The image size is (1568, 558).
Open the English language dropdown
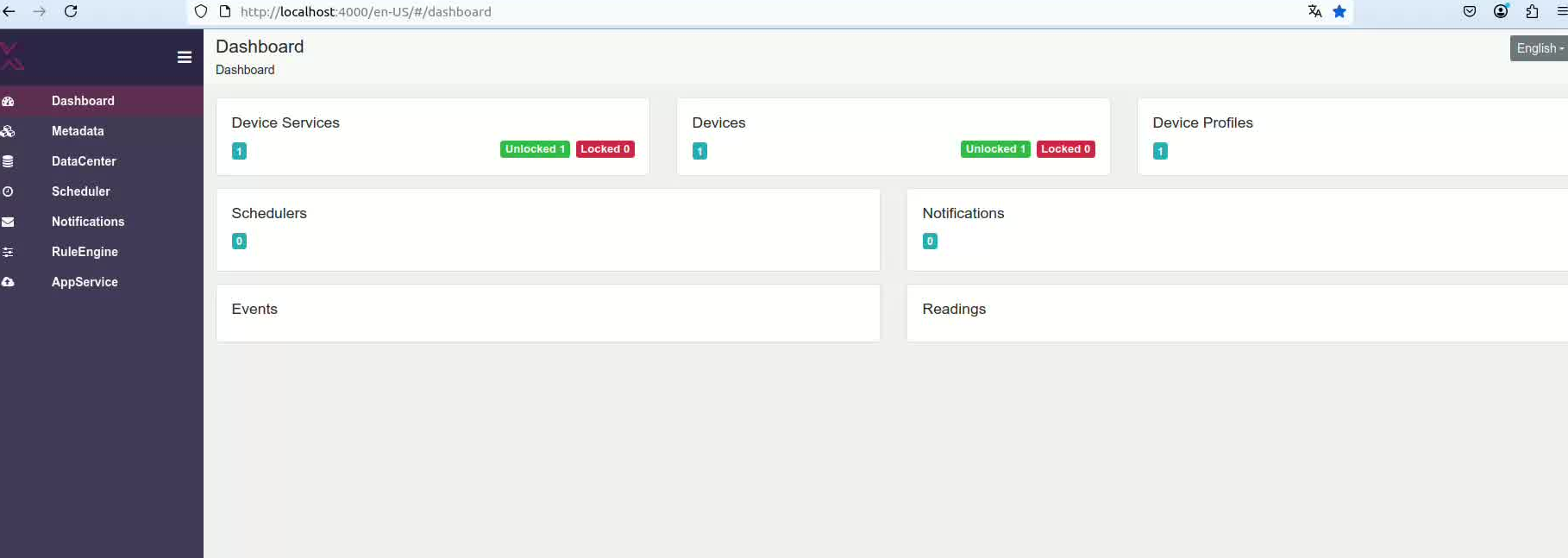(x=1540, y=48)
